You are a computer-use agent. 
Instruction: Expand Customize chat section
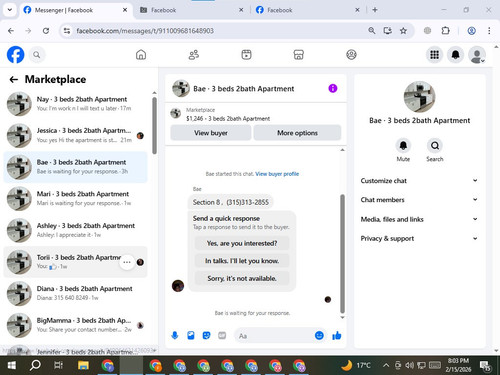[419, 181]
